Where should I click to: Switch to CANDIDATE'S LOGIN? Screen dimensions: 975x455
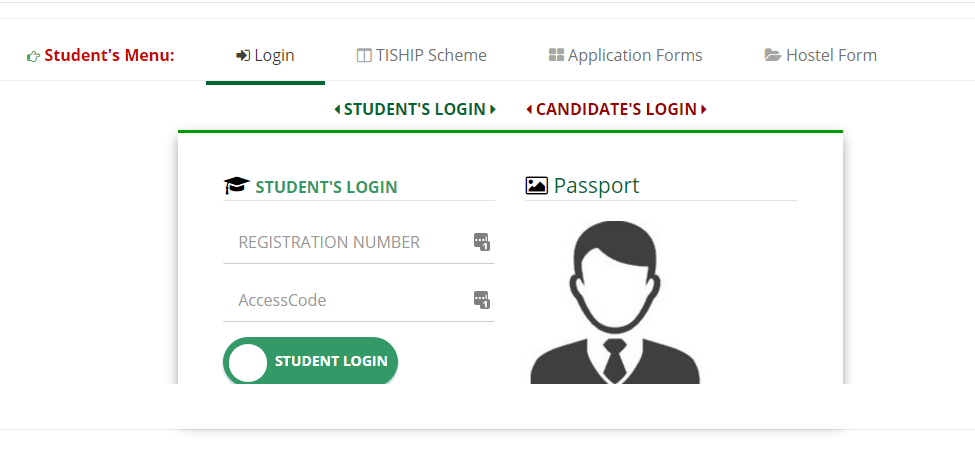pyautogui.click(x=616, y=109)
